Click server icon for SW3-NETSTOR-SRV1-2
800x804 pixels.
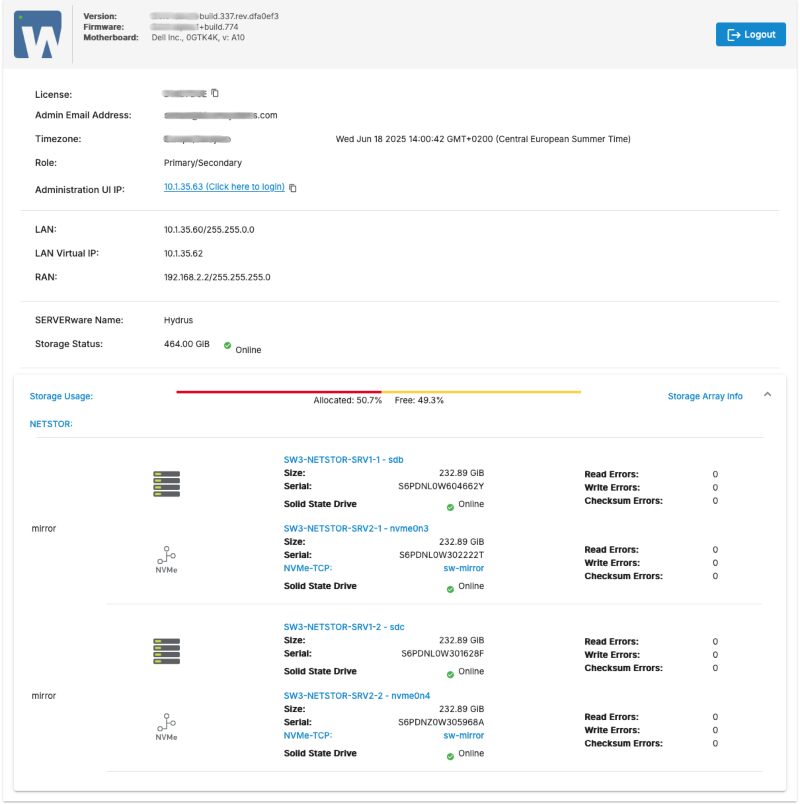pos(166,651)
